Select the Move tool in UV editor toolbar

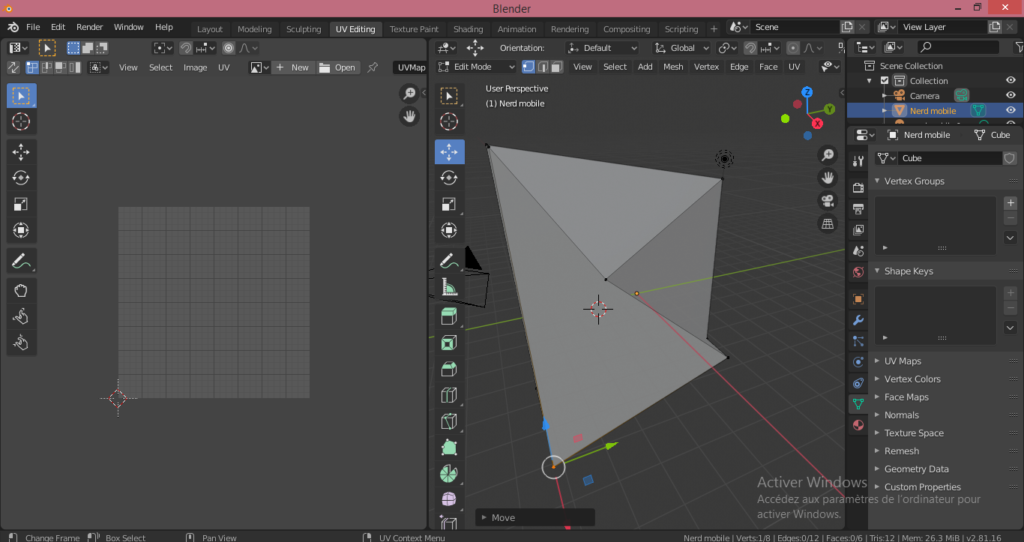(x=21, y=152)
